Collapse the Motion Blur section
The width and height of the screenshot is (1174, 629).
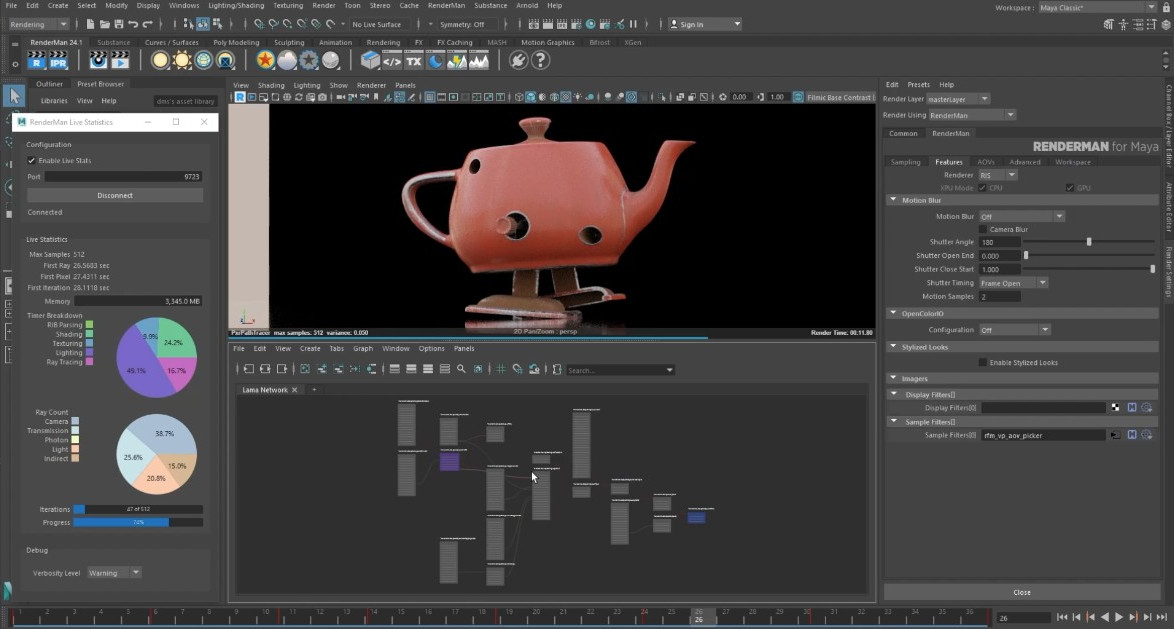click(x=893, y=200)
